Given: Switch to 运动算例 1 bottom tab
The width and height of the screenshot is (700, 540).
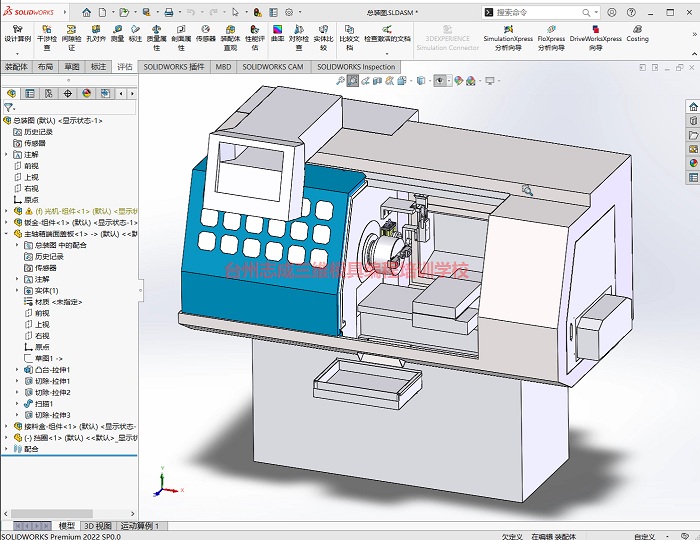Looking at the screenshot, I should pyautogui.click(x=140, y=526).
